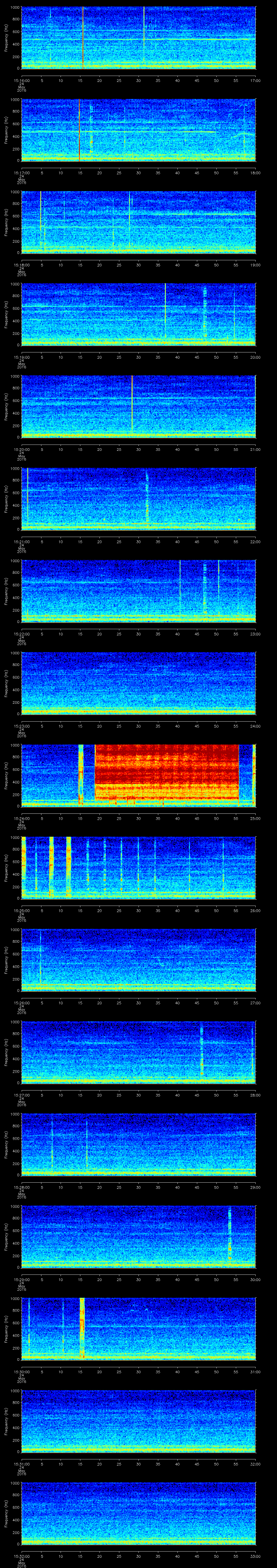Select the spectrogram panel starting at 15:17:00

[138, 130]
